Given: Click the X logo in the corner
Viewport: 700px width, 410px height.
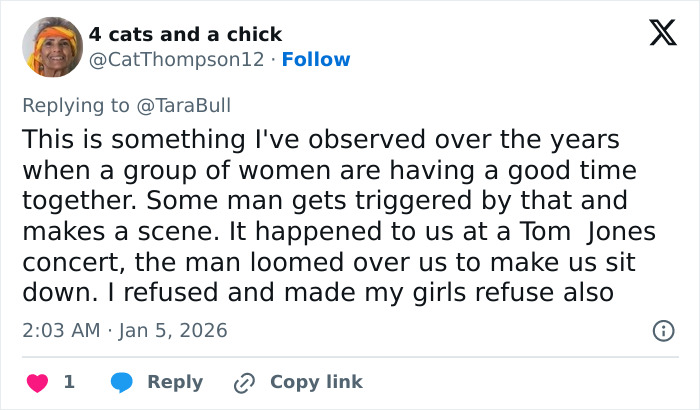Looking at the screenshot, I should tap(656, 35).
